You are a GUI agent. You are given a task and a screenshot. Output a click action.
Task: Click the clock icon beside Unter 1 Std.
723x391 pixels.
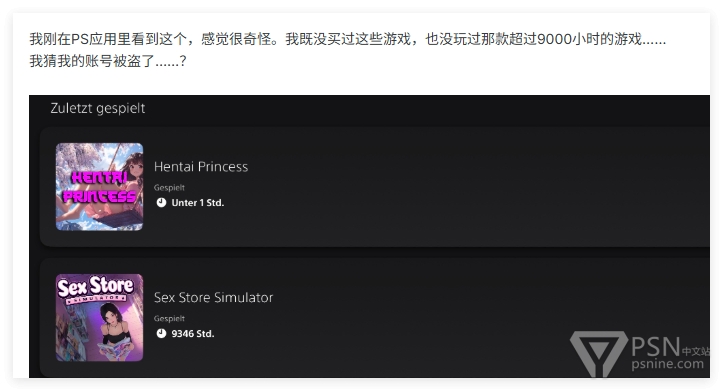pos(161,202)
